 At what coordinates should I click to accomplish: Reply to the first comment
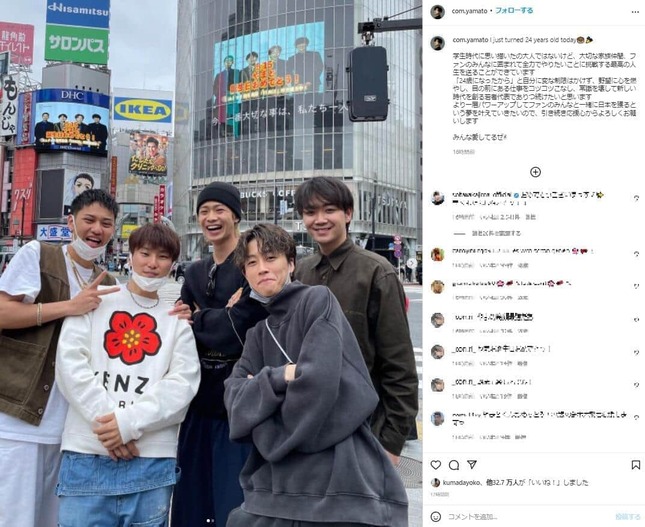pyautogui.click(x=531, y=217)
